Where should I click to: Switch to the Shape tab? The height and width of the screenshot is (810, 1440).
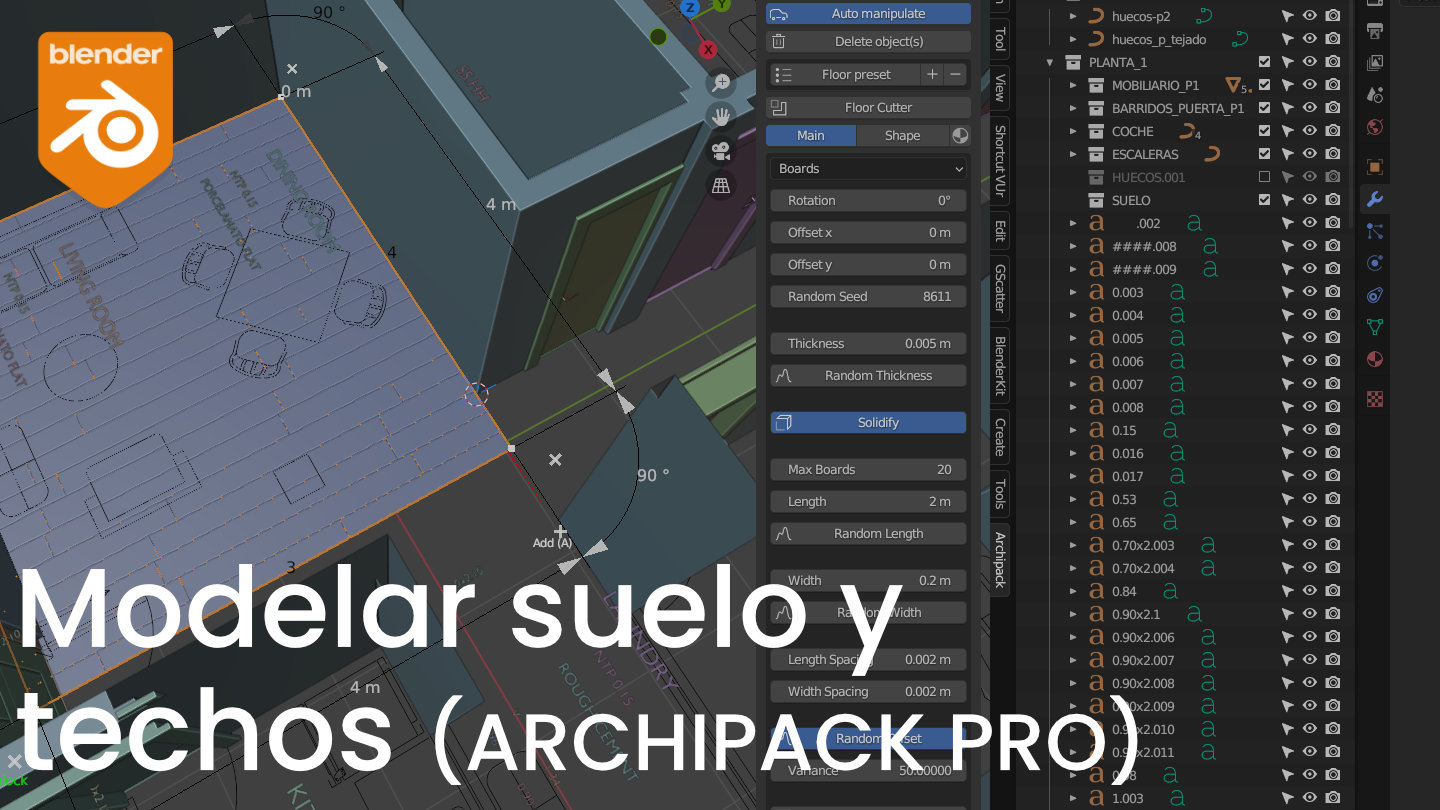[x=901, y=135]
